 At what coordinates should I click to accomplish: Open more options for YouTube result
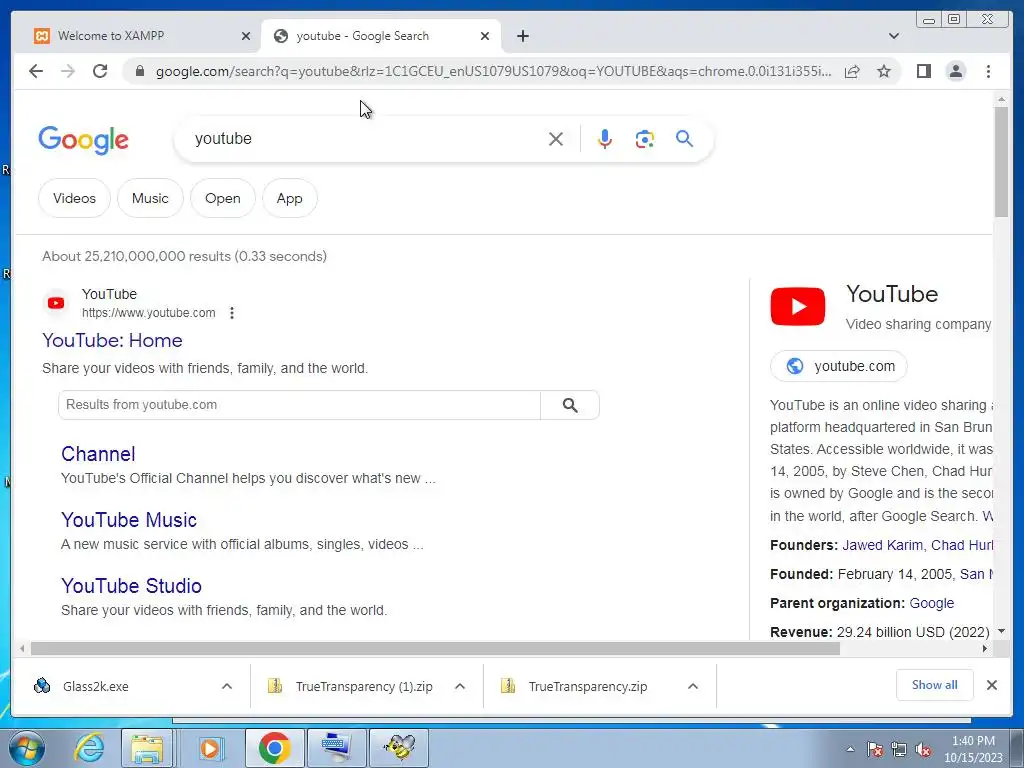[232, 313]
